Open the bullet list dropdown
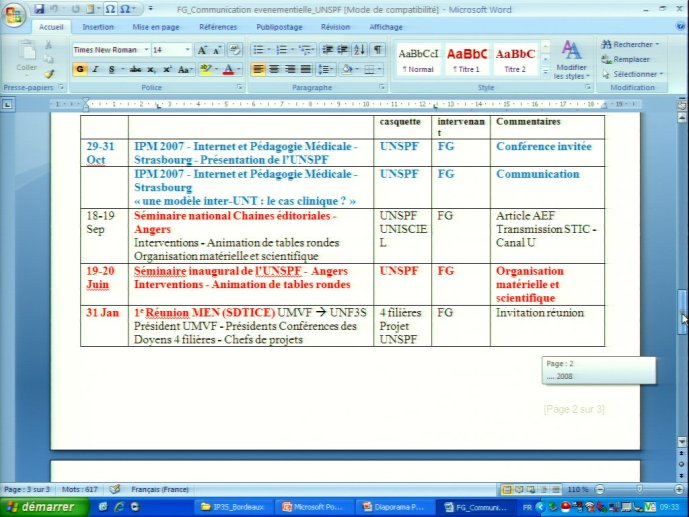 pos(268,50)
